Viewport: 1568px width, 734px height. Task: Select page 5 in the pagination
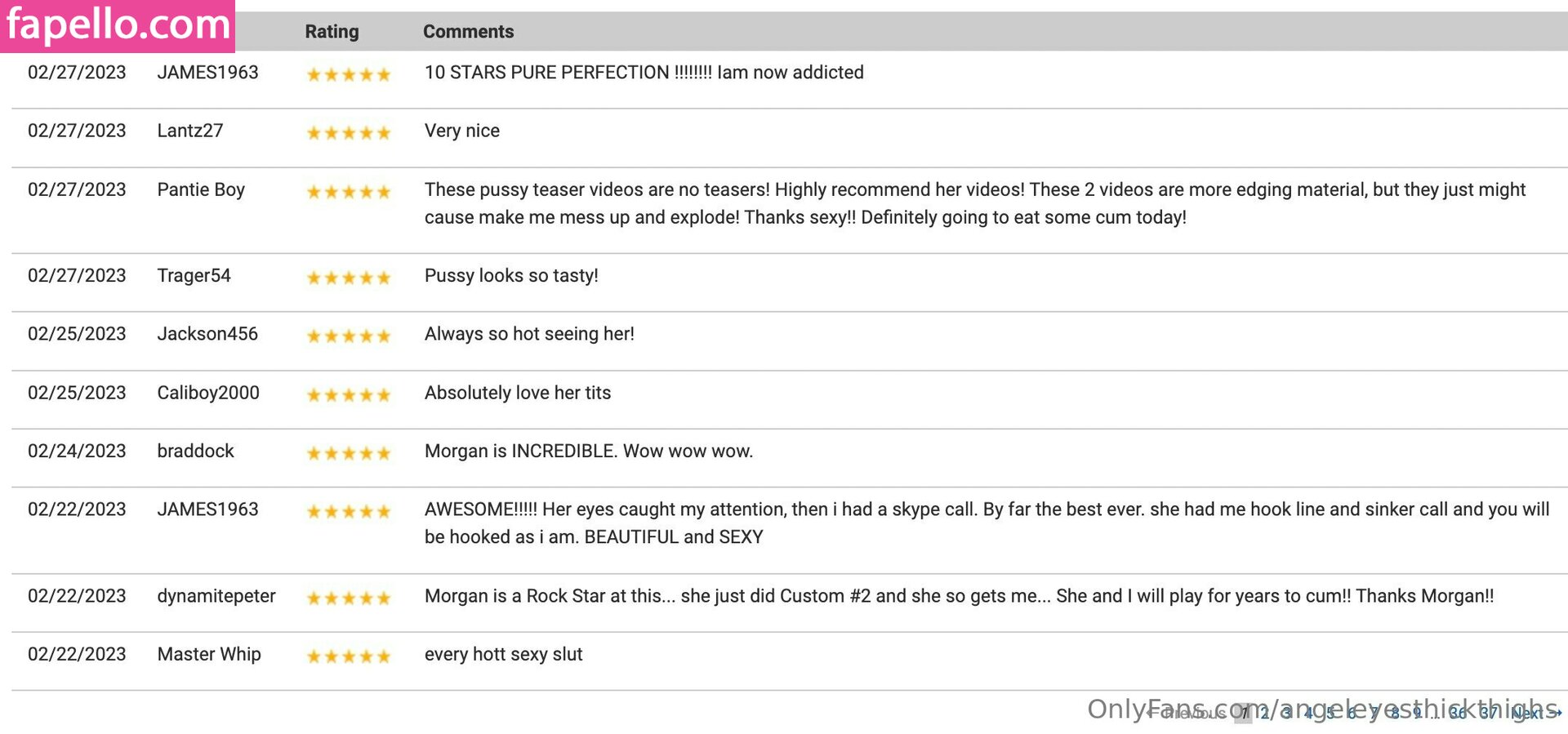[1330, 713]
